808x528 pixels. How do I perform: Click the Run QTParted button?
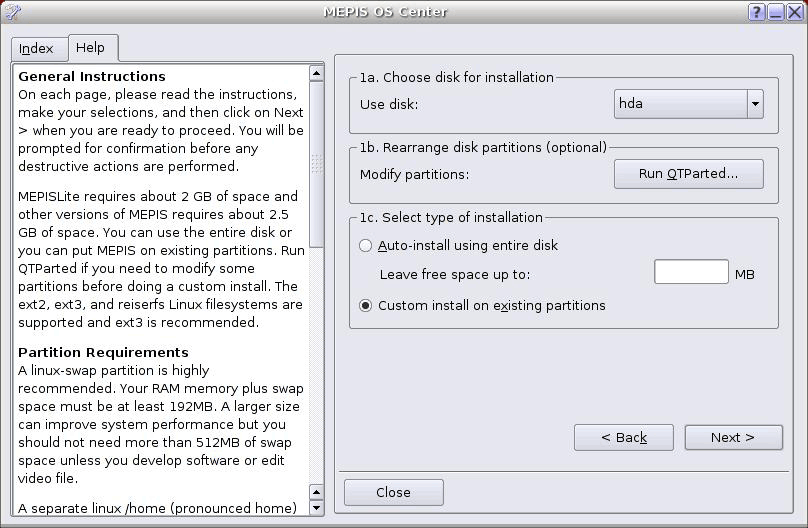click(x=688, y=174)
